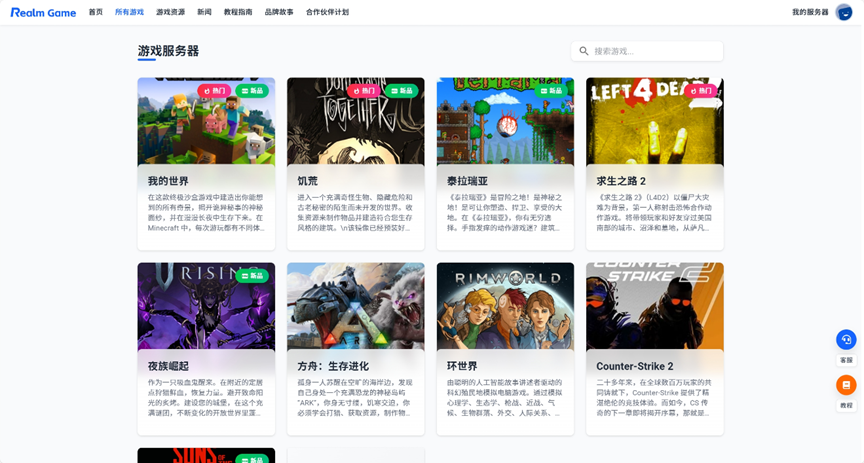The height and width of the screenshot is (463, 864).
Task: Click the 我的世界 description text
Action: click(206, 212)
